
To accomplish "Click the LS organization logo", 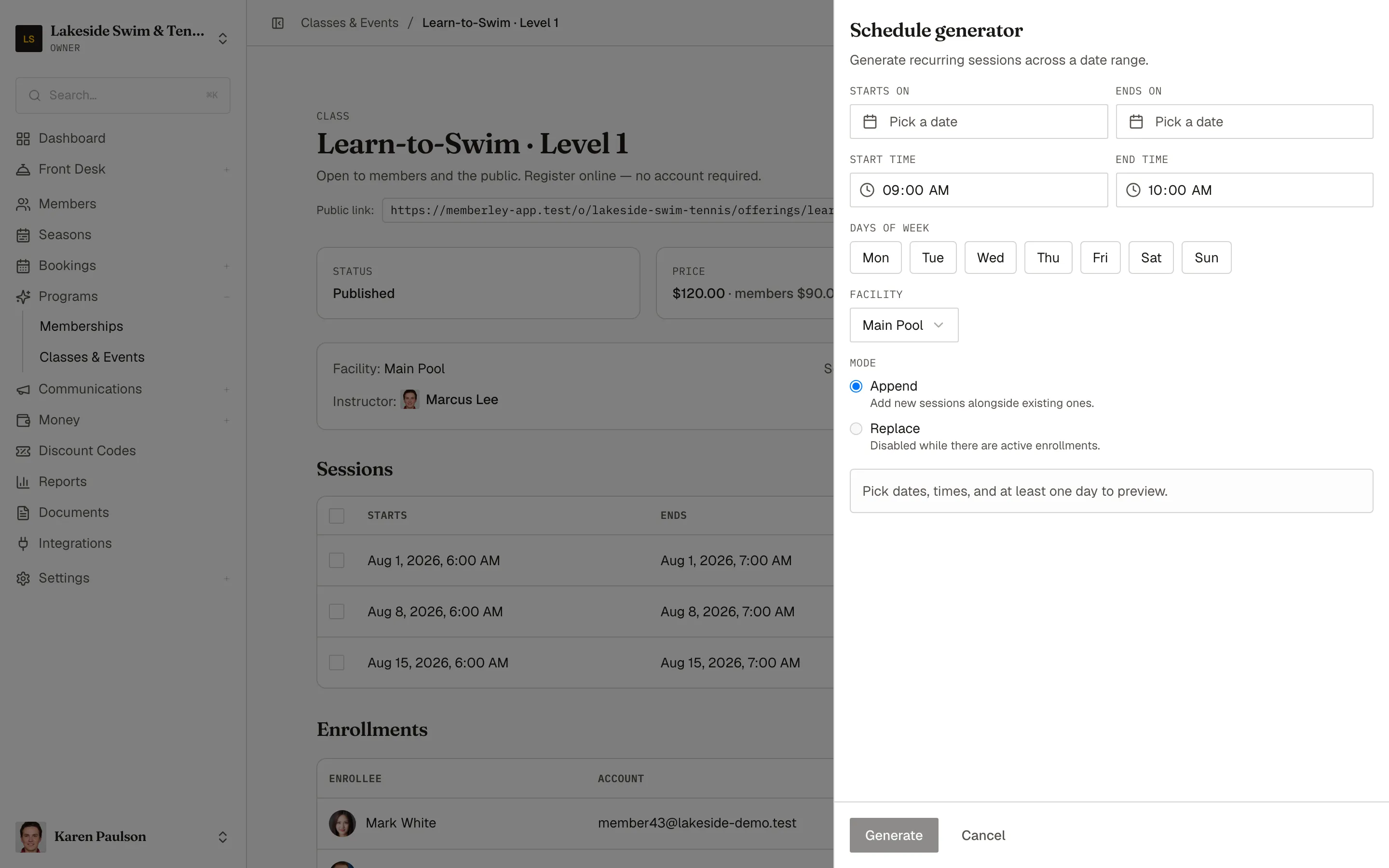I will click(x=29, y=39).
